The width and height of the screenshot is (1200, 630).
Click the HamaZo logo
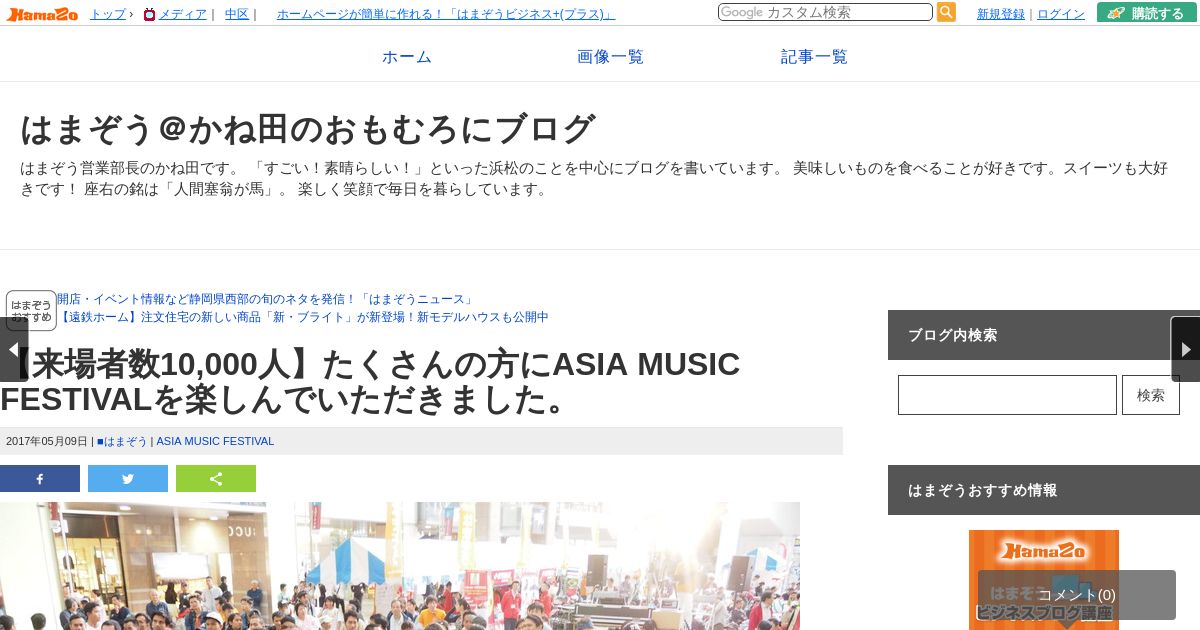pyautogui.click(x=42, y=14)
